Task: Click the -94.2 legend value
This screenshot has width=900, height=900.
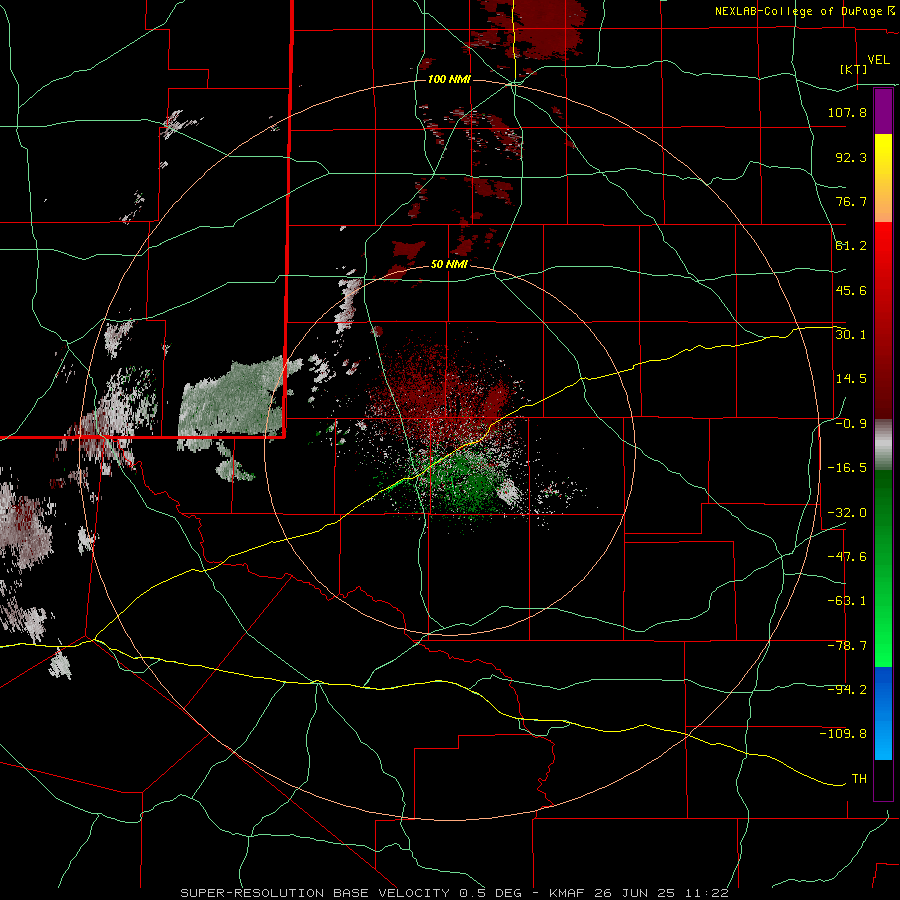Action: (x=847, y=689)
